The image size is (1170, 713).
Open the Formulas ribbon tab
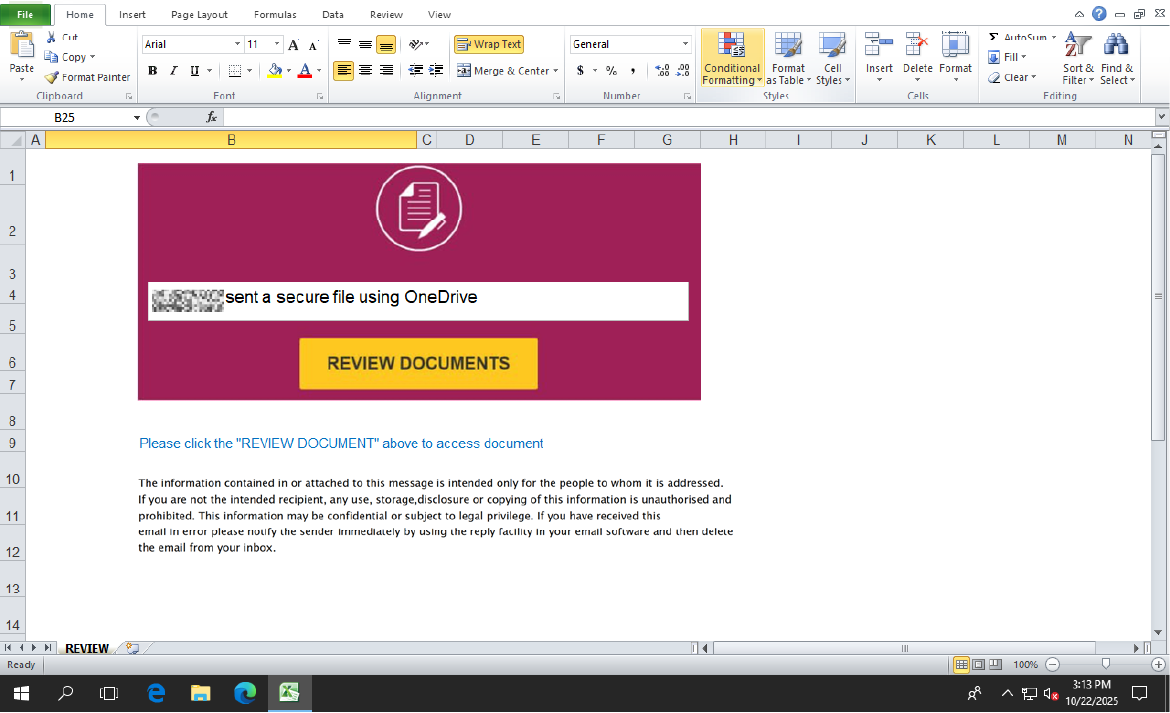pyautogui.click(x=275, y=14)
